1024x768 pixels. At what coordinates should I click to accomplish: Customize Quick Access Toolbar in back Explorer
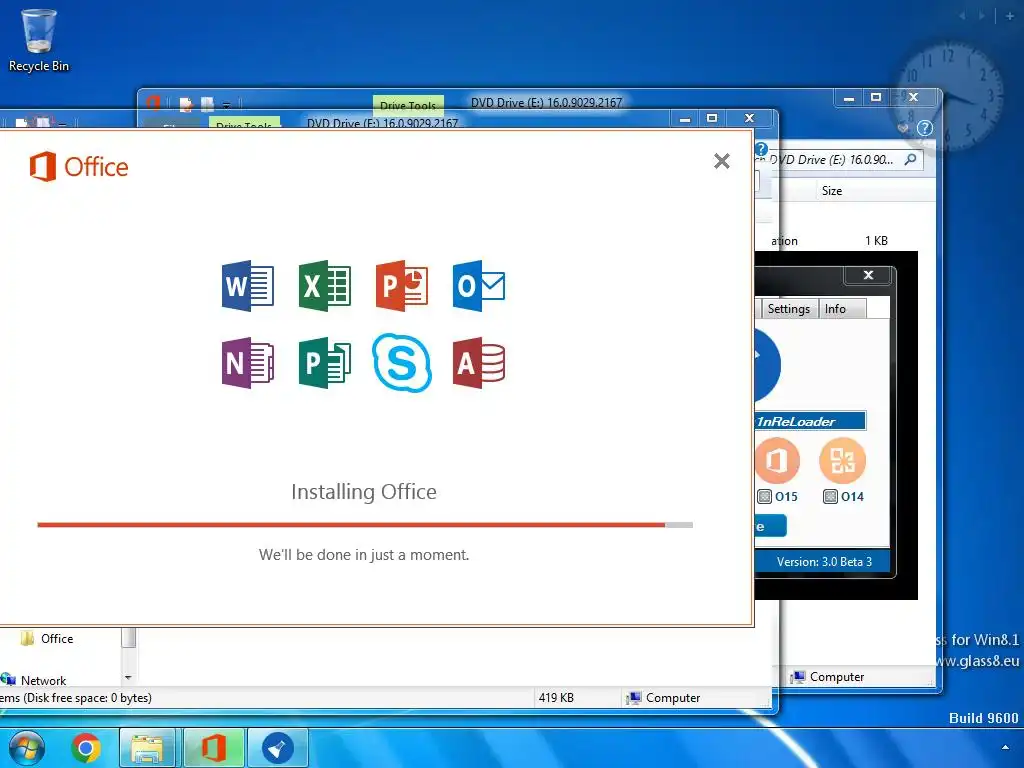click(x=226, y=104)
